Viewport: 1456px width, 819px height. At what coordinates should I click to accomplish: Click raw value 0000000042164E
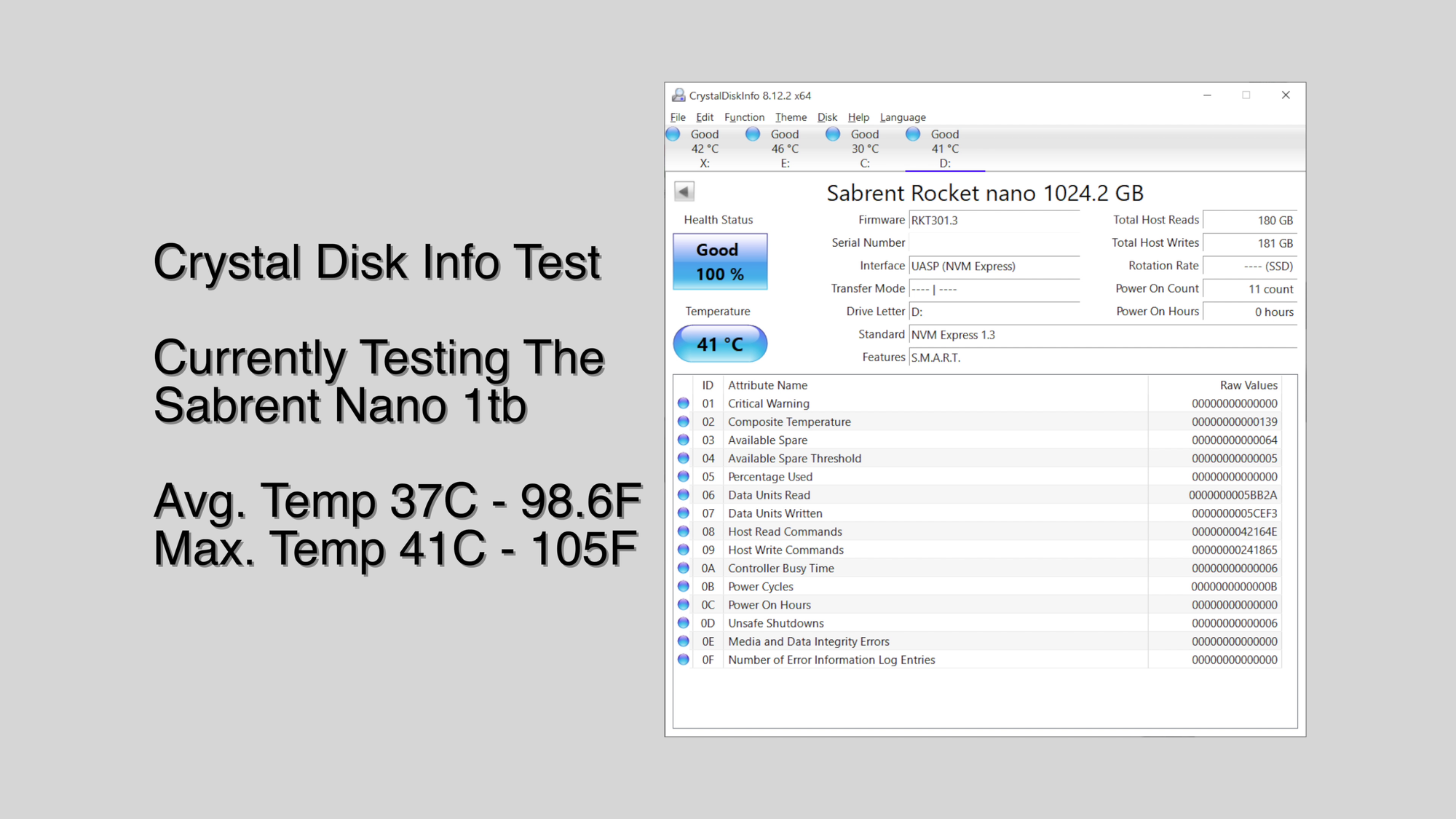point(1234,531)
